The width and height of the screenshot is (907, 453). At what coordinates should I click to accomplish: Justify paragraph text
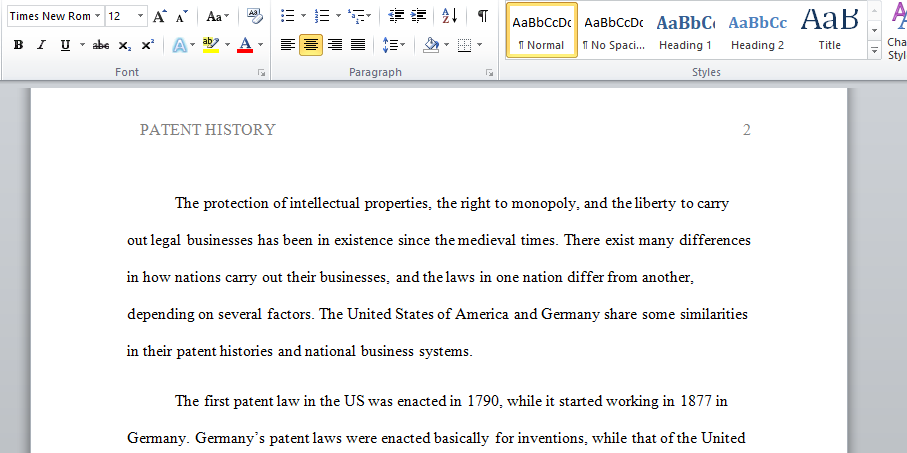pos(358,45)
